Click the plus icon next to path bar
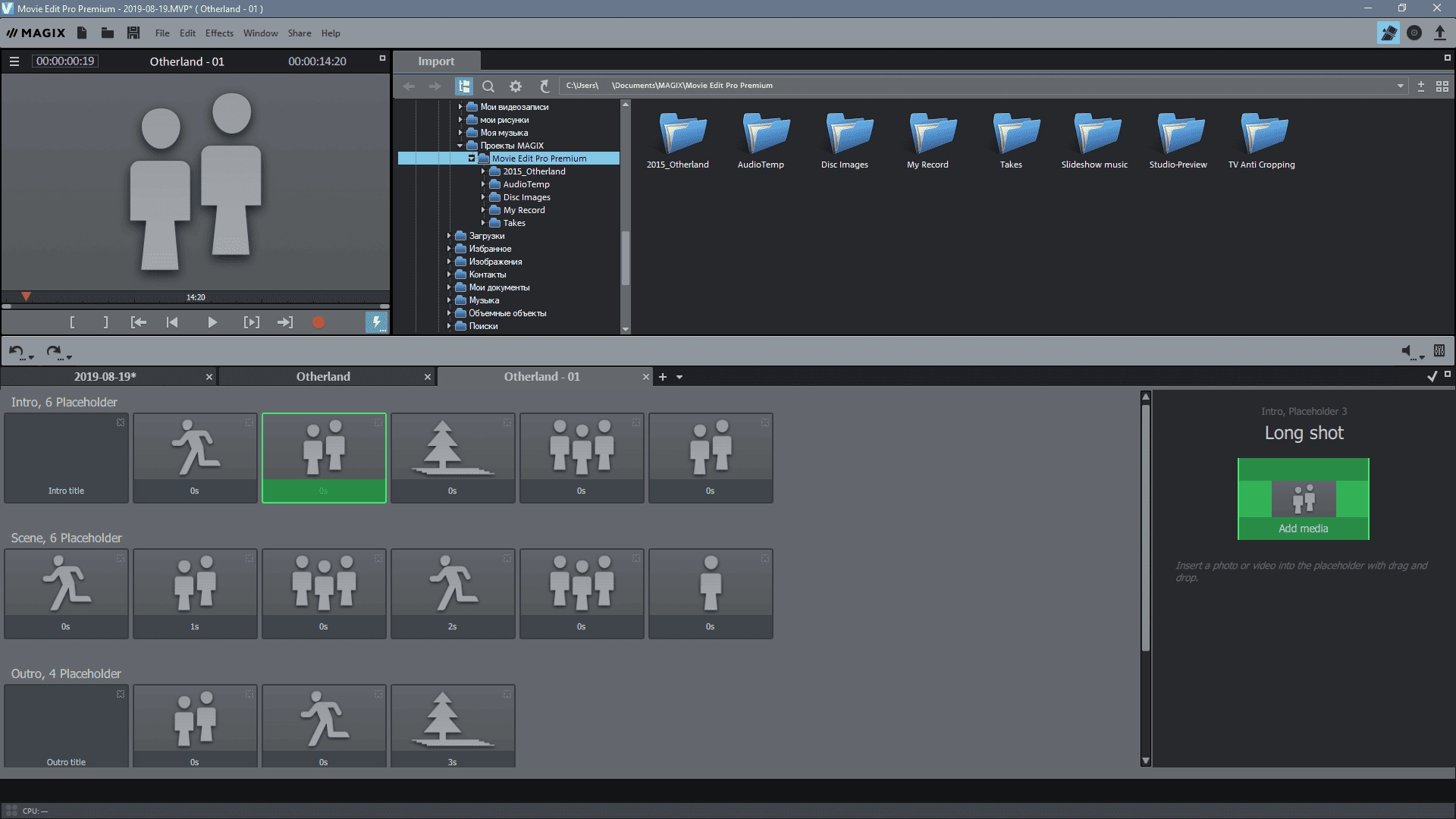1456x819 pixels. [x=1421, y=86]
